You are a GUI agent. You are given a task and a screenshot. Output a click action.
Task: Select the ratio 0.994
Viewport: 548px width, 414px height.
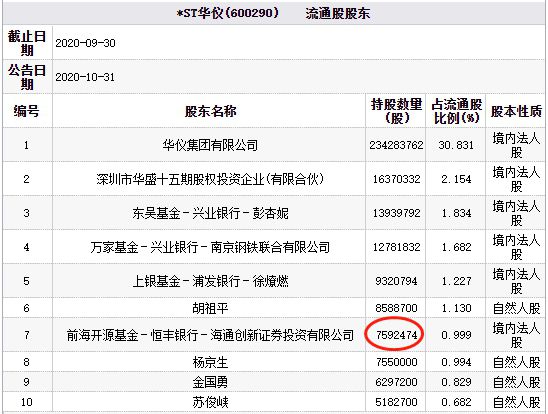point(456,362)
